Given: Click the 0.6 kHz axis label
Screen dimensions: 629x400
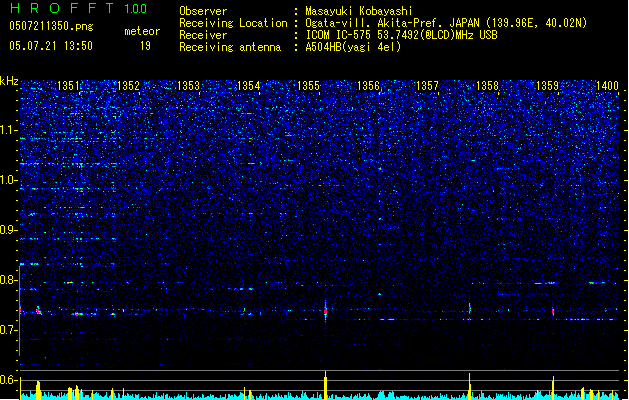Looking at the screenshot, I should pos(9,380).
